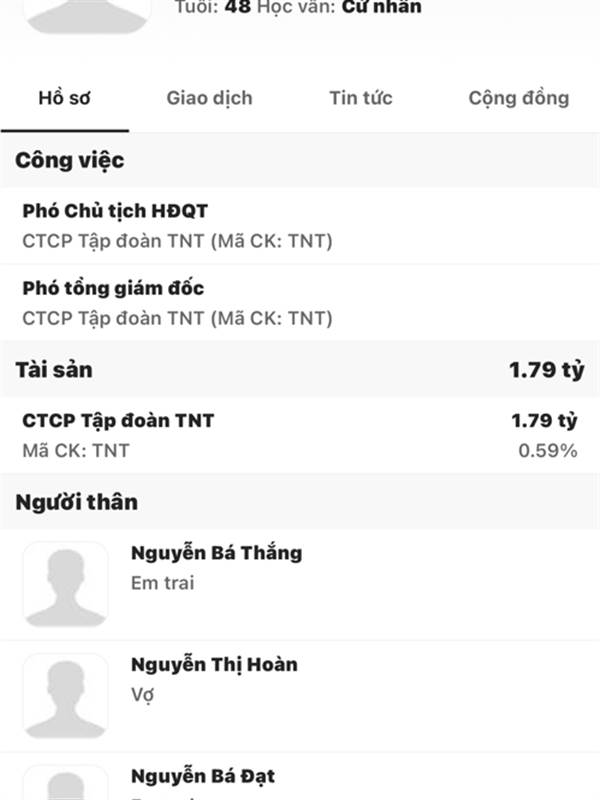Tap the profile avatar at the top
Viewport: 600px width, 800px height.
[x=87, y=16]
